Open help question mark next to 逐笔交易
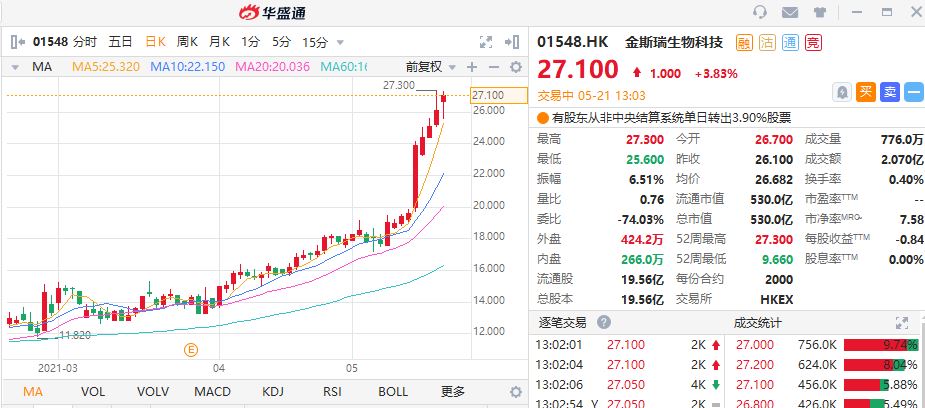Screen dimensions: 925x408 click(x=603, y=323)
